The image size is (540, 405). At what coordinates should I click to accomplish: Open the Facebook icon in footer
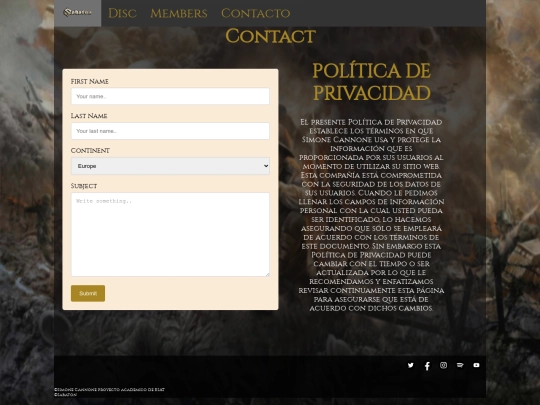tap(427, 366)
